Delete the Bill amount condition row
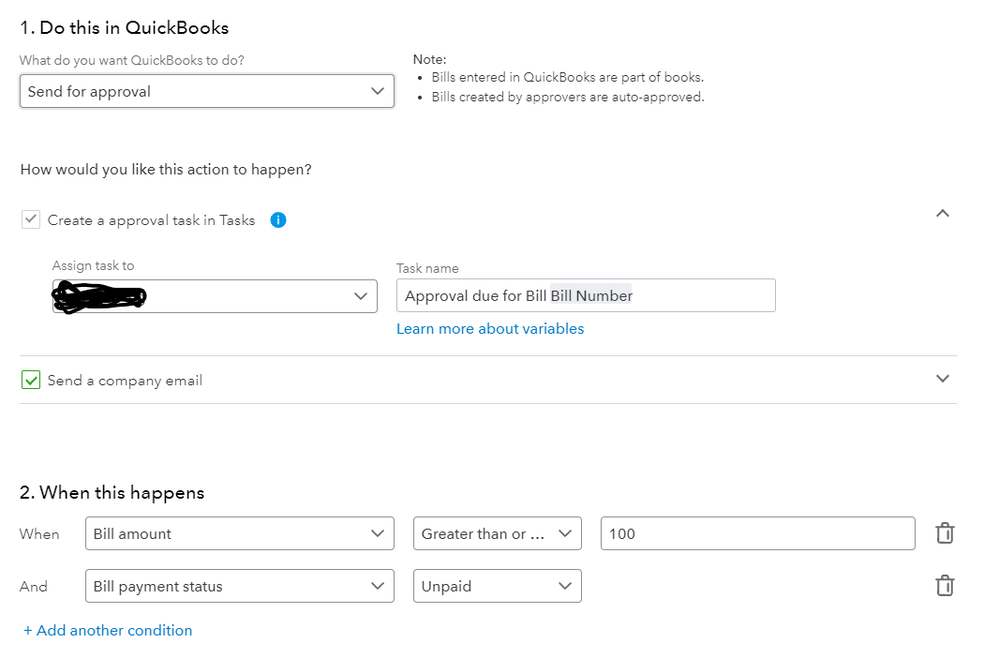Image resolution: width=999 pixels, height=645 pixels. 944,534
